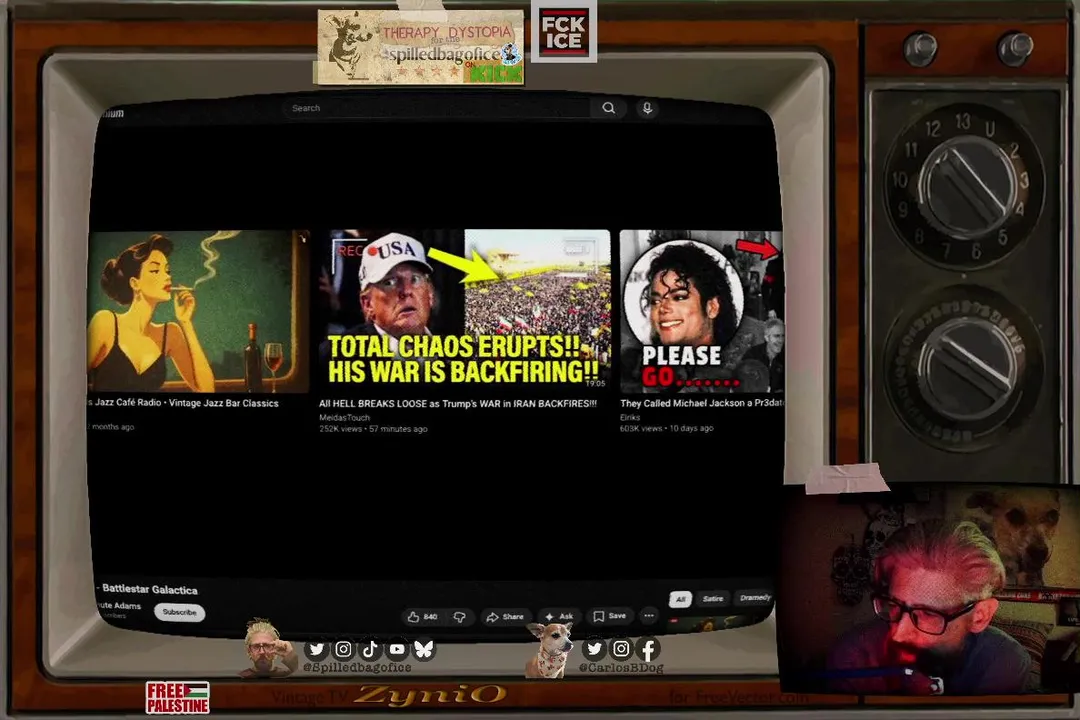Open the Ask AI button
This screenshot has width=1080, height=720.
(559, 616)
